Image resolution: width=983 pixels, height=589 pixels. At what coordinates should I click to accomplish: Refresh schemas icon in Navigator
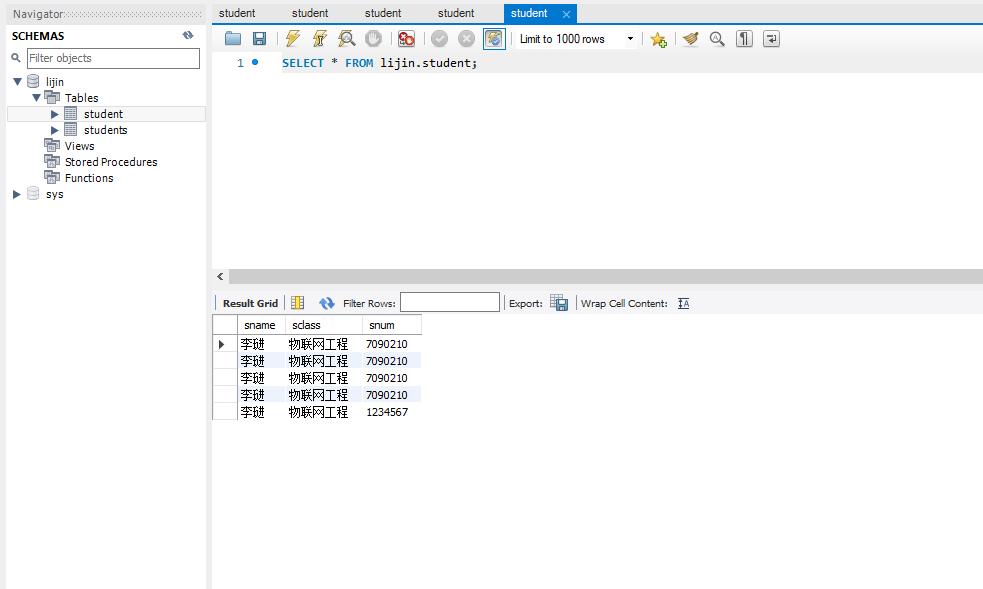[x=188, y=35]
